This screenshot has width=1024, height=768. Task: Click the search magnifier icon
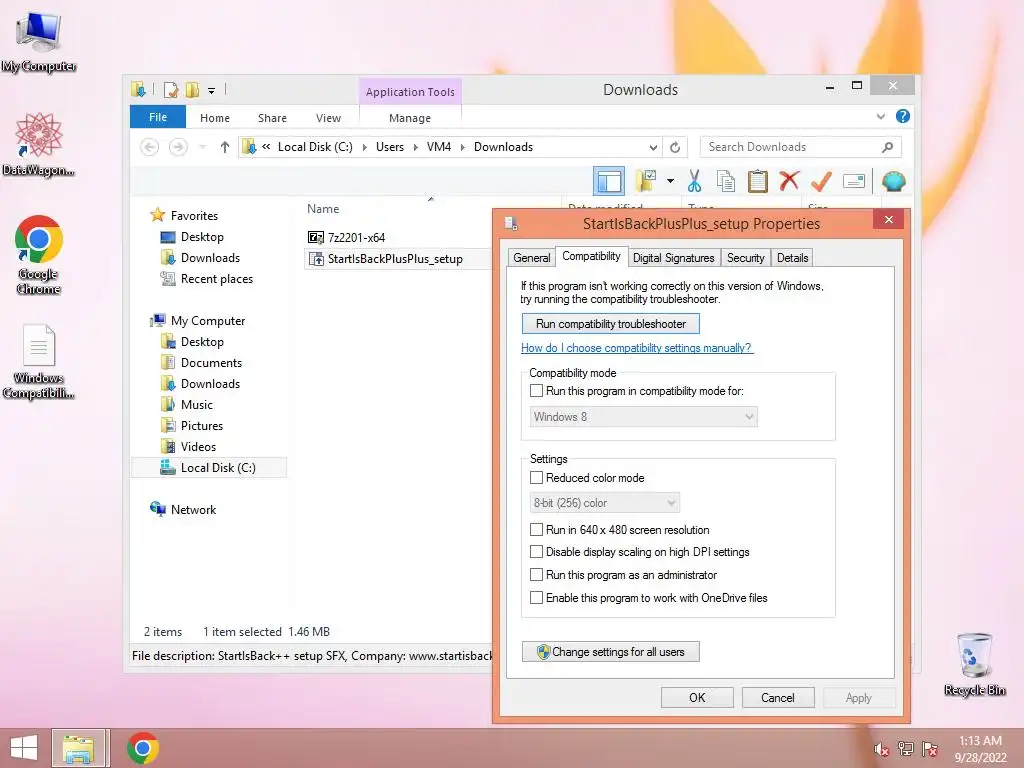point(887,147)
